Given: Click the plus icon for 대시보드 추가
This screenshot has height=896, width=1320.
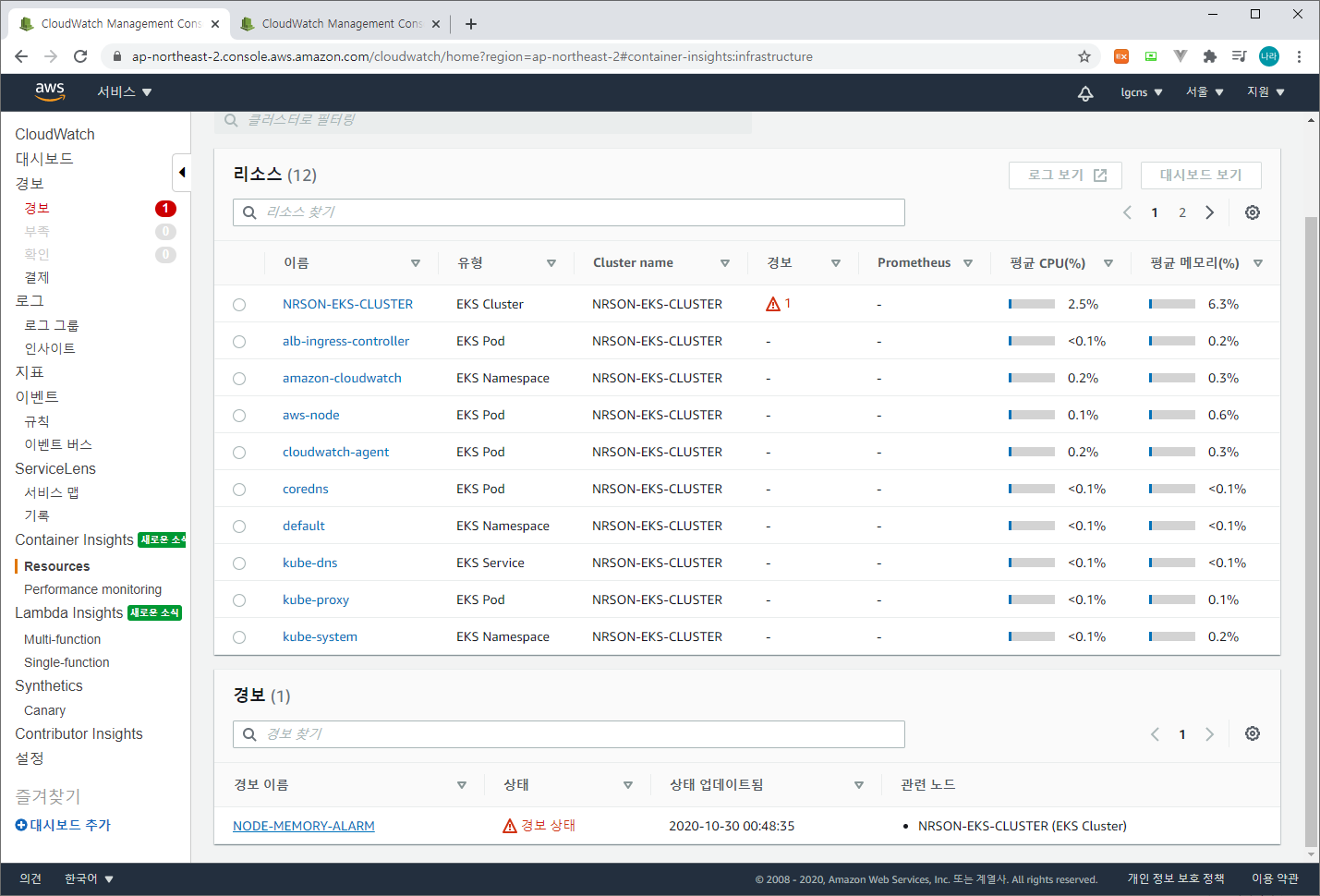Looking at the screenshot, I should click(x=20, y=825).
